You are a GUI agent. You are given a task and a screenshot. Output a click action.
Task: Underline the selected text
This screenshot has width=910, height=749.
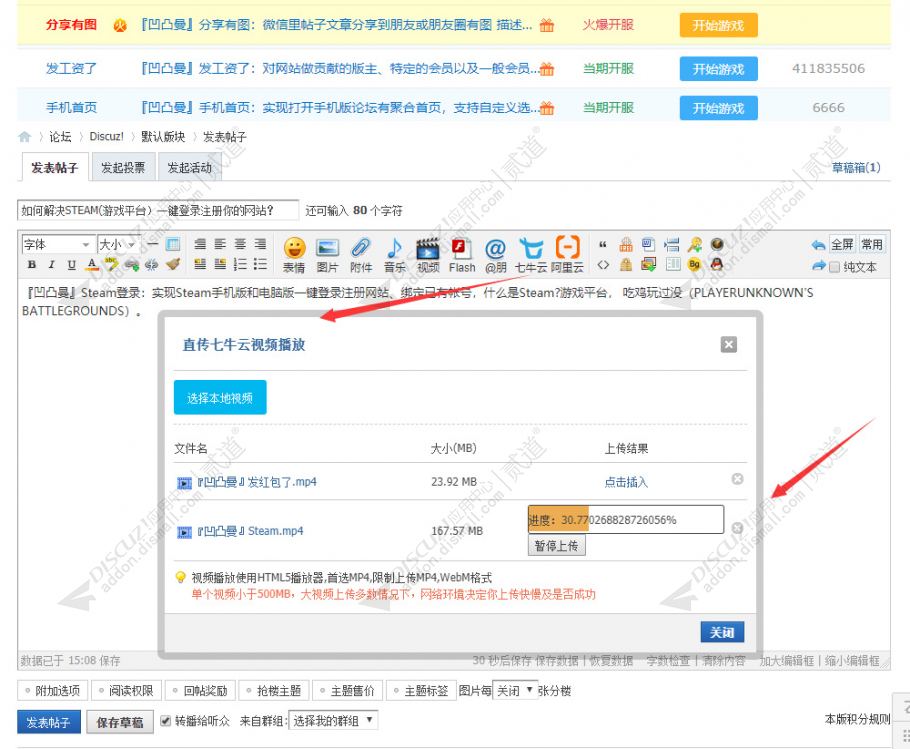tap(72, 265)
